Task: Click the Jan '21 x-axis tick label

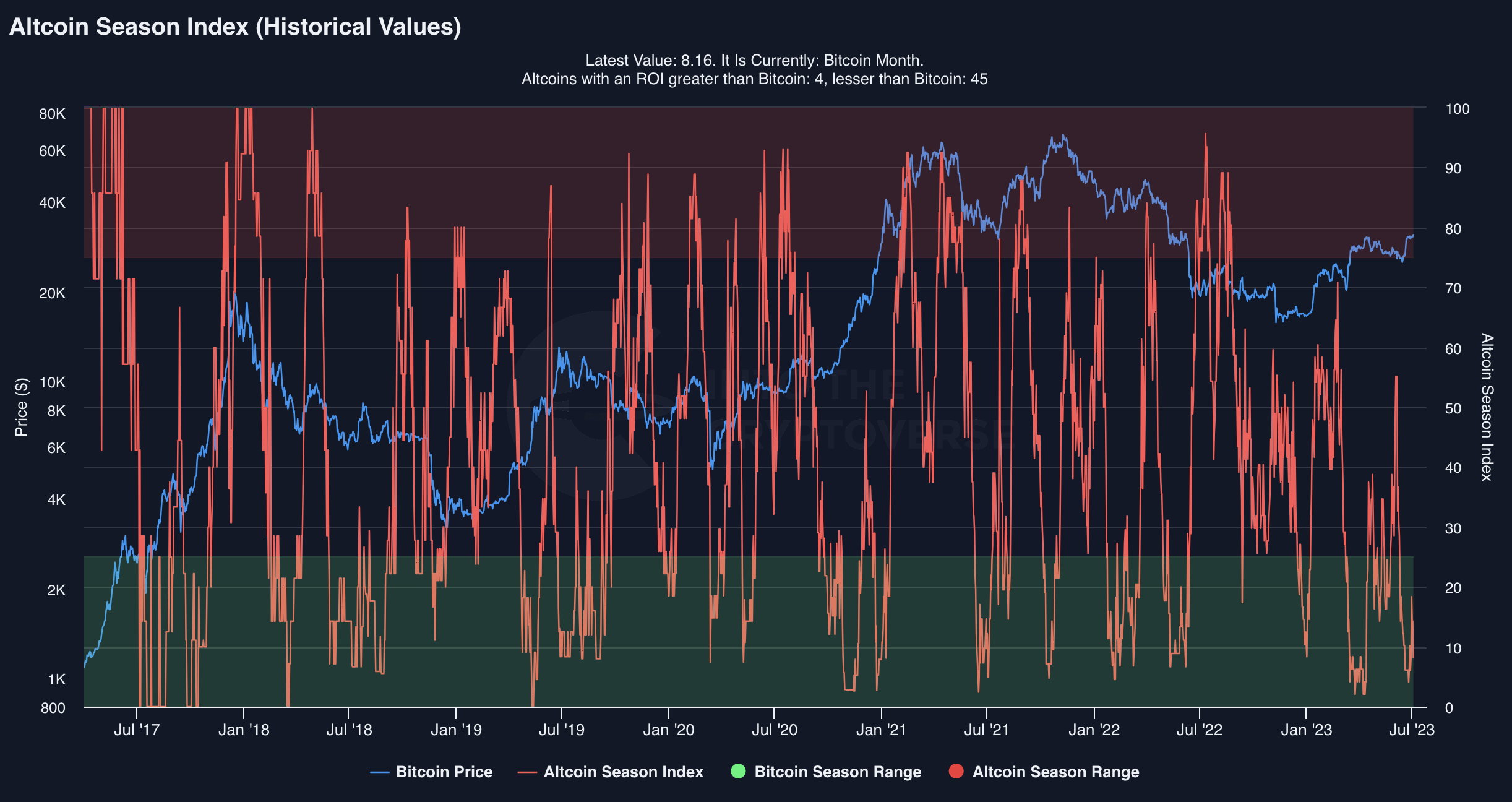Action: click(x=881, y=730)
